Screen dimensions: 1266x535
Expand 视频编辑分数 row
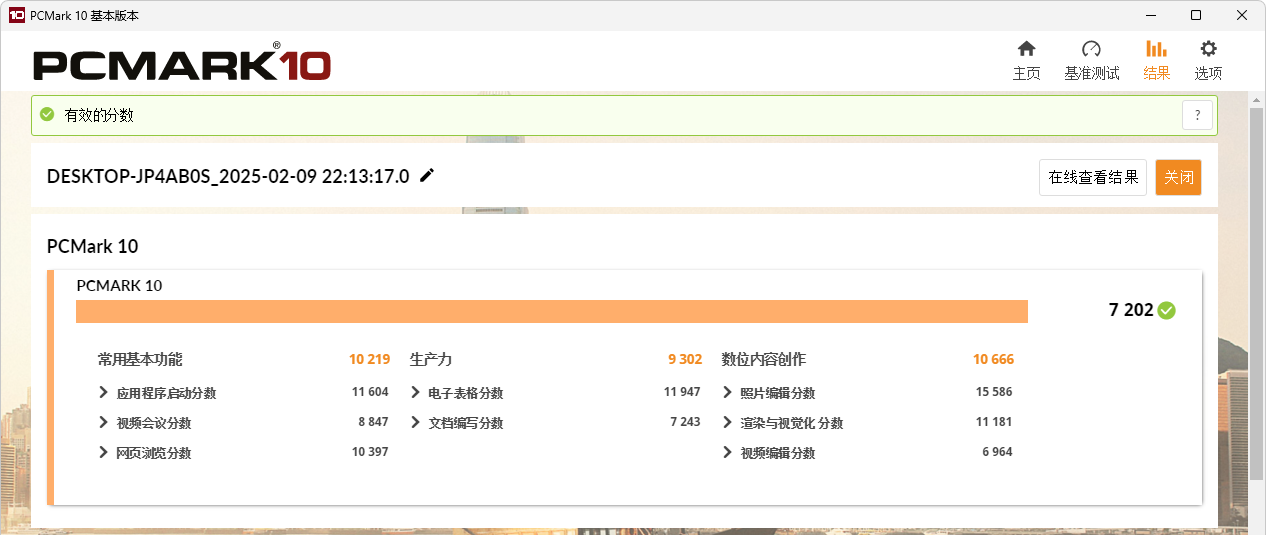tap(728, 452)
